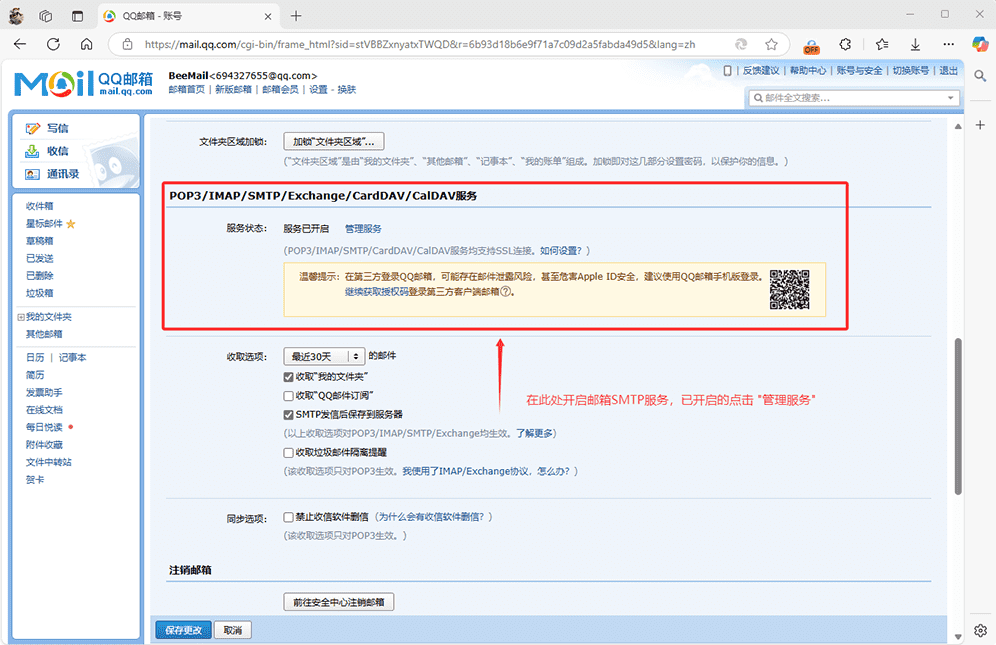This screenshot has width=996, height=645.
Task: Bookmark page with star icon
Action: [x=771, y=44]
